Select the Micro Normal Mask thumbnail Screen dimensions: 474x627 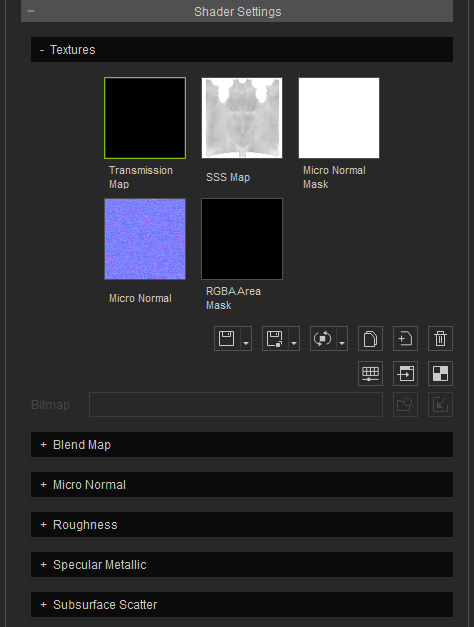click(339, 118)
